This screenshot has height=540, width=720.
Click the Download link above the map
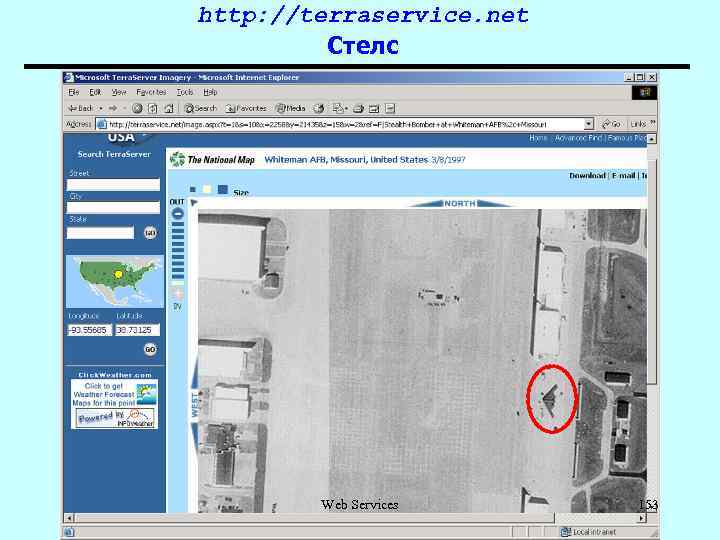(587, 175)
